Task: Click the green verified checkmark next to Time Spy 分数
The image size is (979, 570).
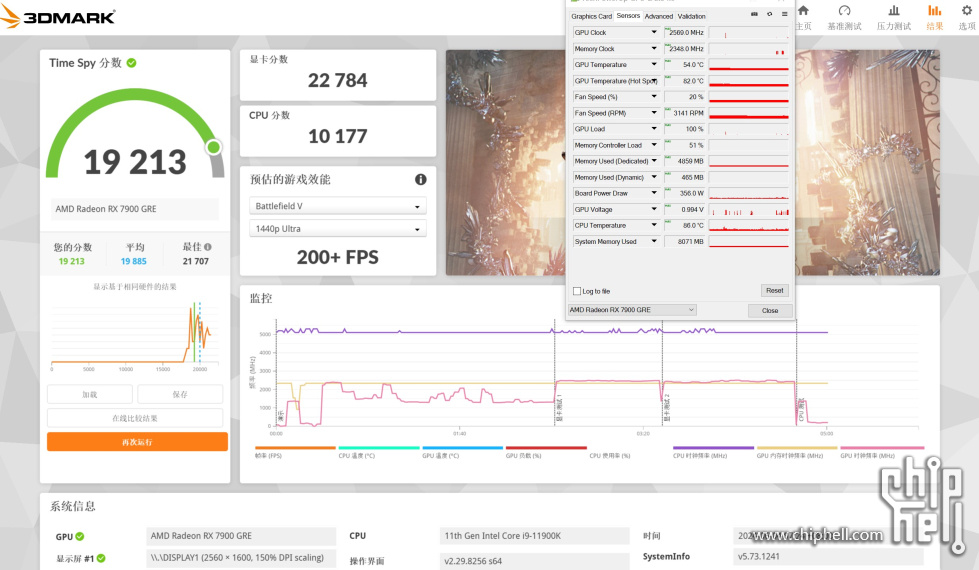Action: pos(132,62)
